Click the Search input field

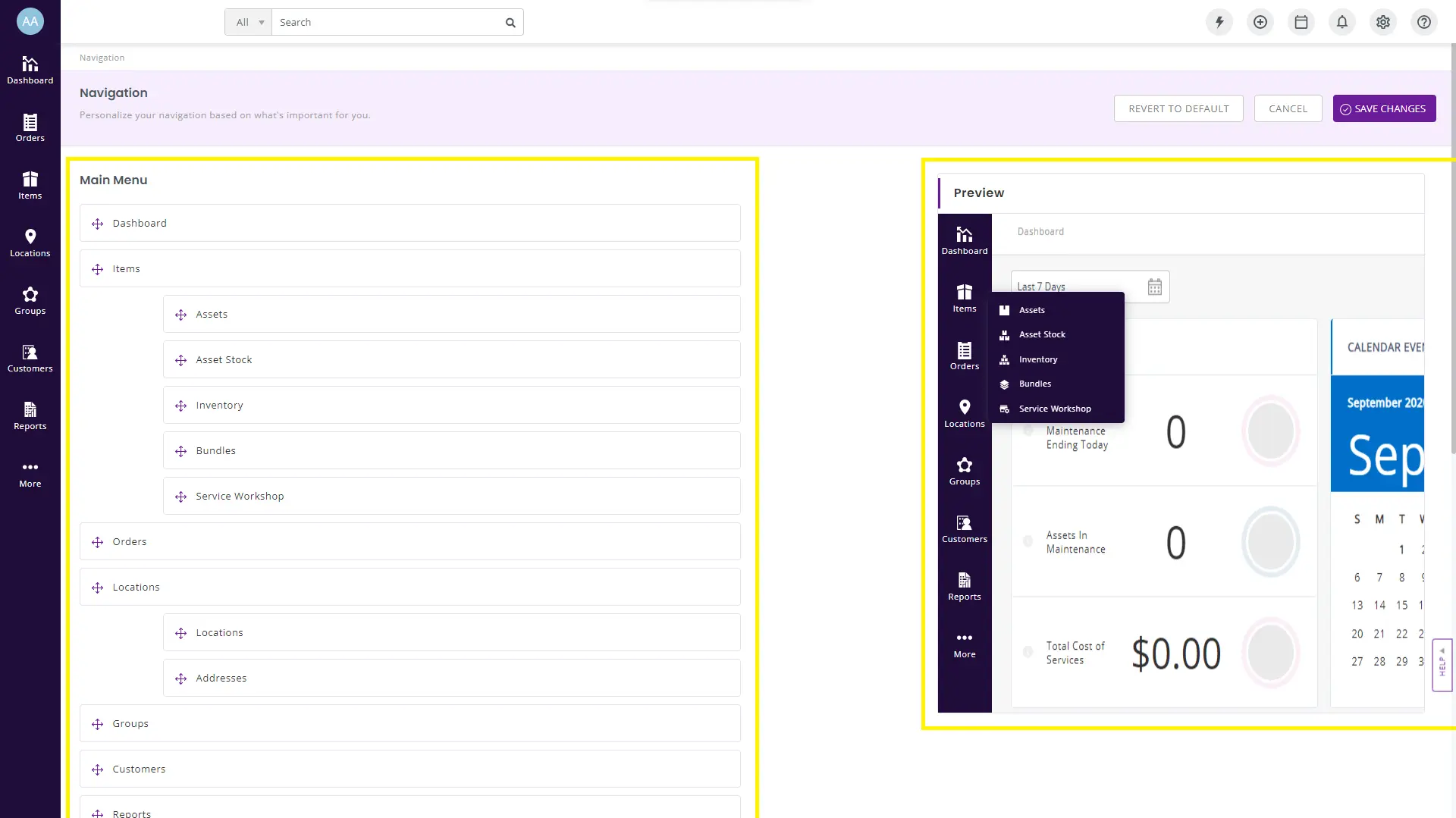(387, 23)
